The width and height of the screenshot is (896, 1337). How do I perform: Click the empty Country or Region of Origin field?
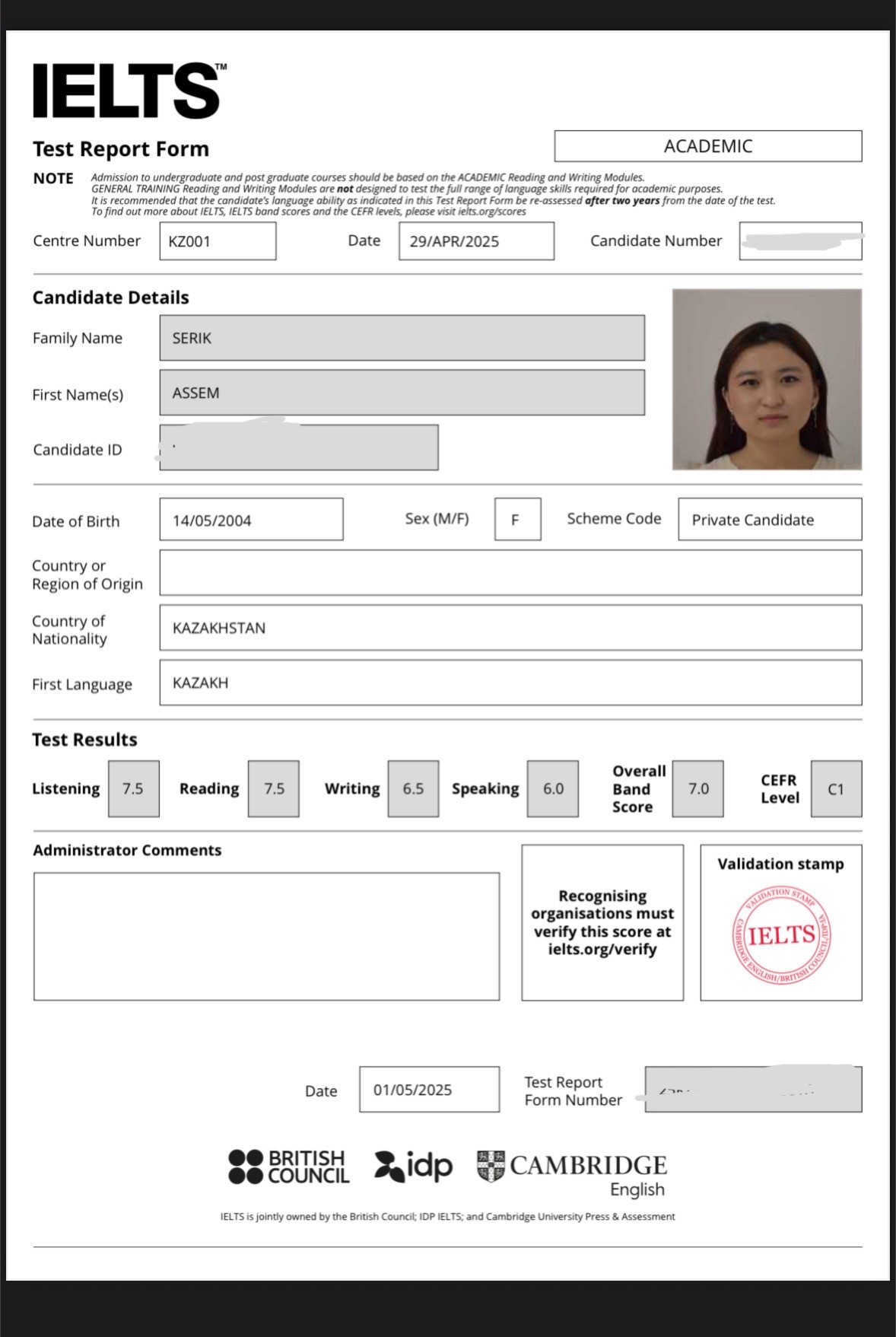click(510, 573)
